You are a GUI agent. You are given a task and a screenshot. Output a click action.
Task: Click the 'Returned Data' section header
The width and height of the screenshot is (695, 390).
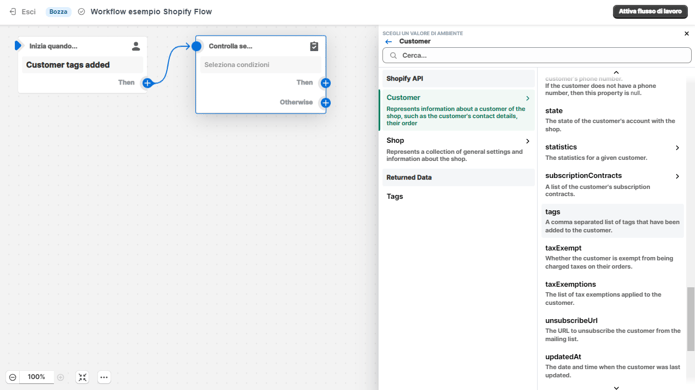(x=458, y=177)
